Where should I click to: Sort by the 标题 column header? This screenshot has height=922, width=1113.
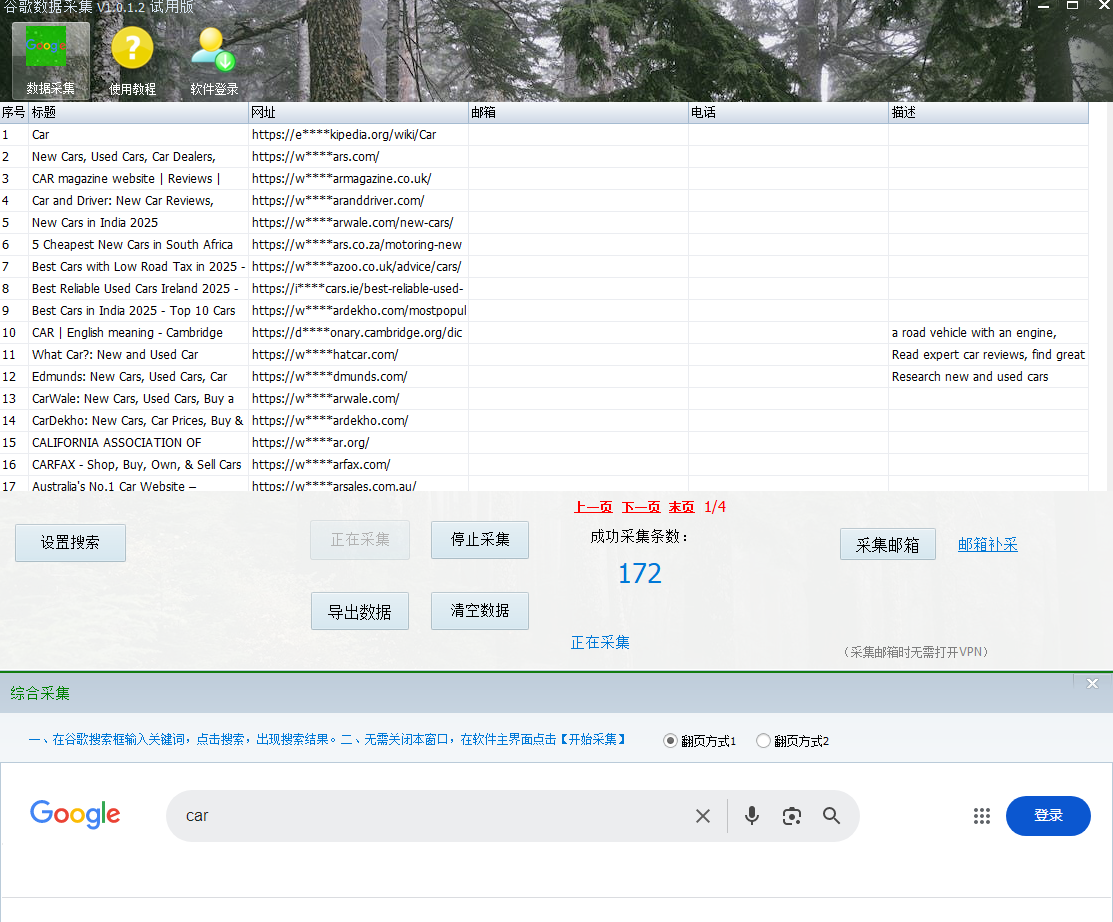(x=138, y=112)
